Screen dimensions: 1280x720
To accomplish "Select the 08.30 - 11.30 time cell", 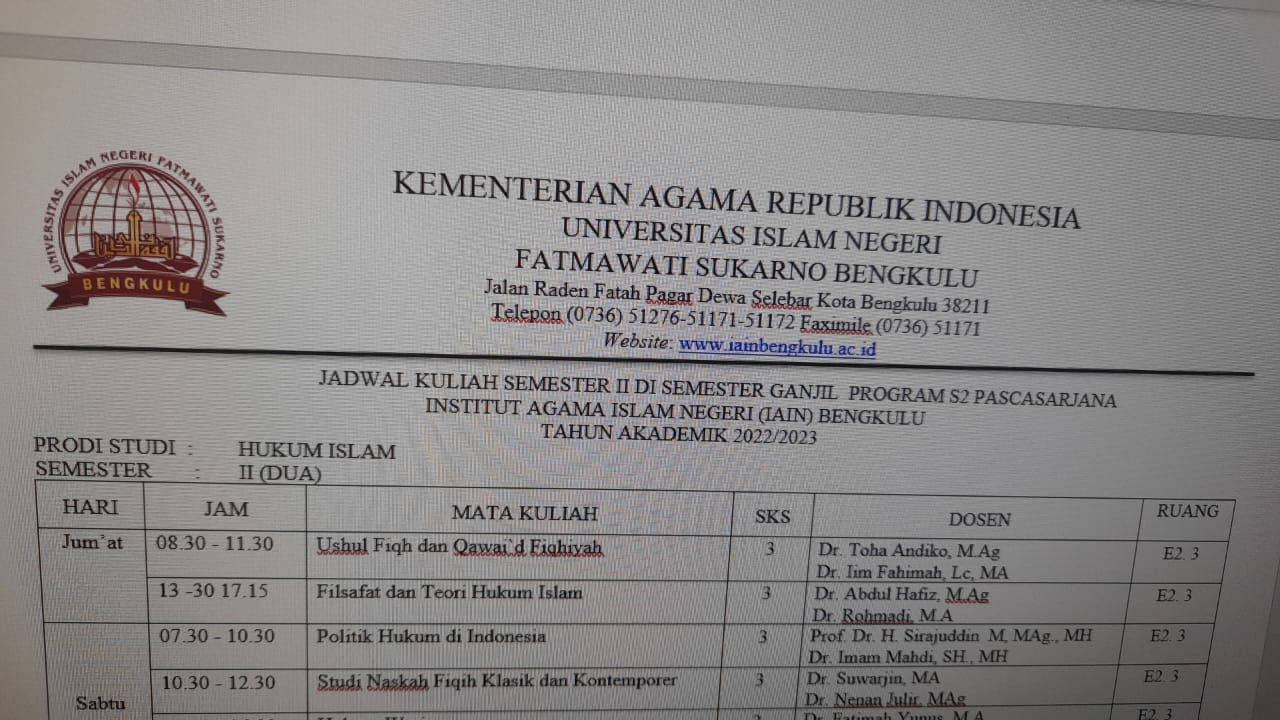I will pyautogui.click(x=215, y=543).
